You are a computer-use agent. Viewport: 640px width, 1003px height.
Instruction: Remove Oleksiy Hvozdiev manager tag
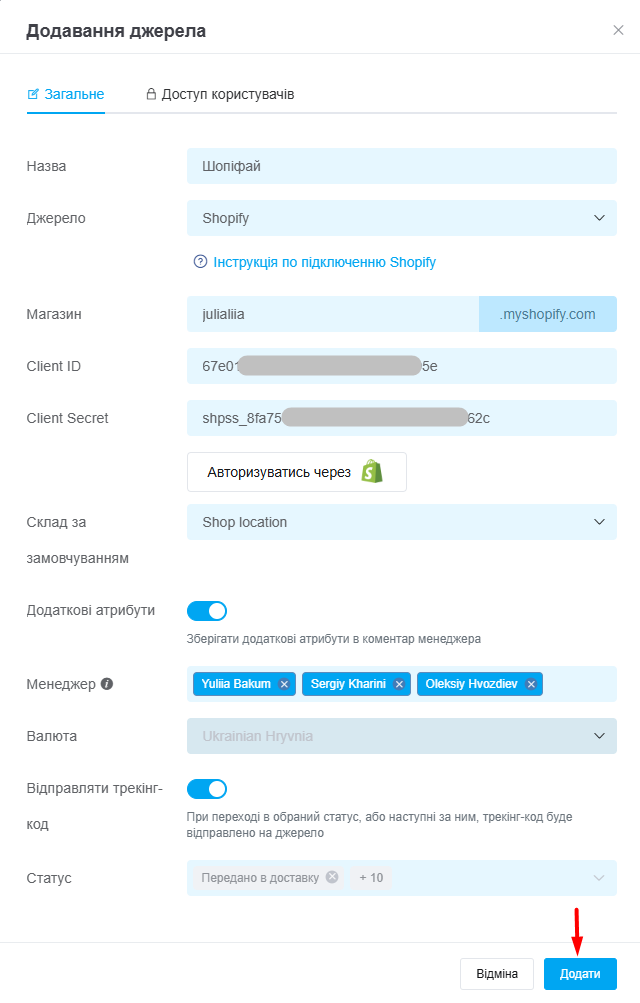(531, 685)
